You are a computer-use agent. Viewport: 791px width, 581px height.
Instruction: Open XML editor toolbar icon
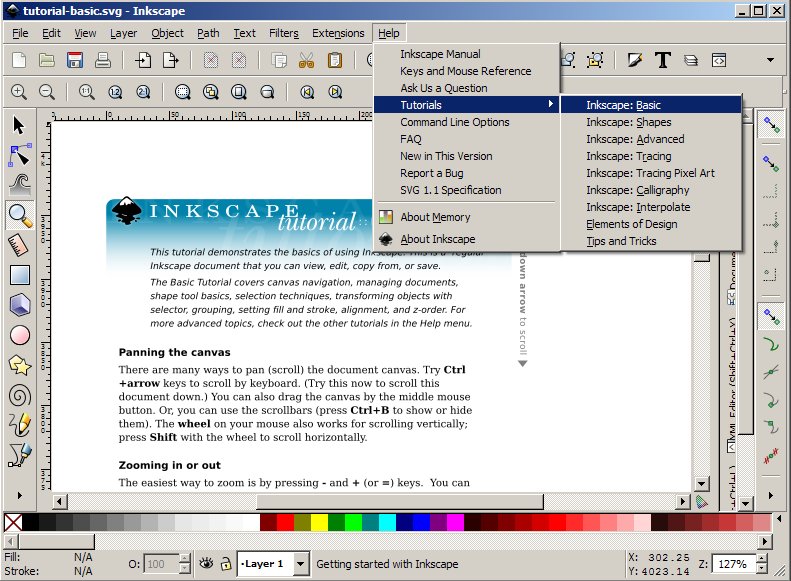click(x=719, y=60)
